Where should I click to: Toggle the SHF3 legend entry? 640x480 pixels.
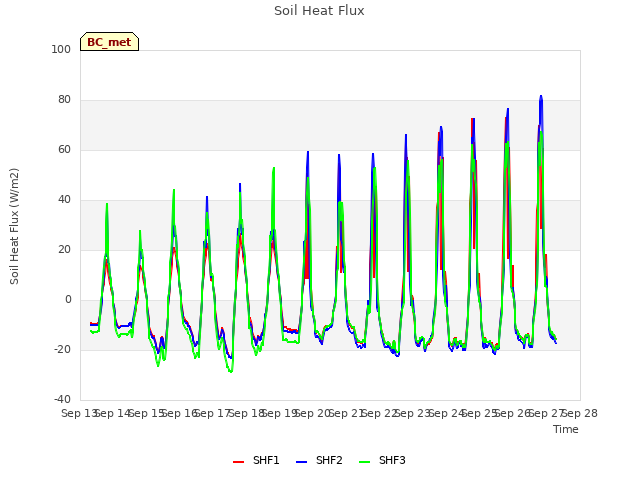click(x=382, y=460)
